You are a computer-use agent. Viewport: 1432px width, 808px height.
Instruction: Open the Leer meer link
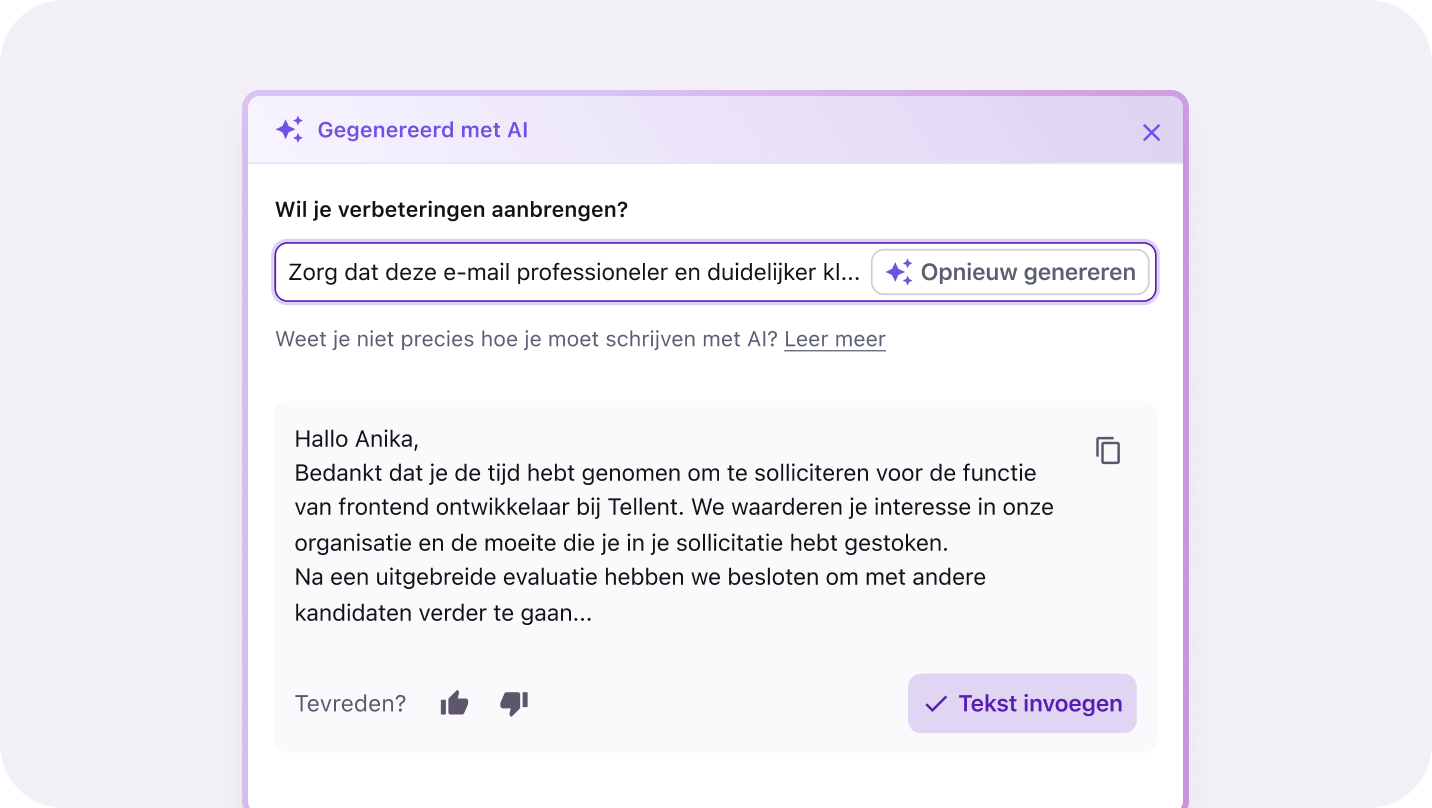[834, 339]
